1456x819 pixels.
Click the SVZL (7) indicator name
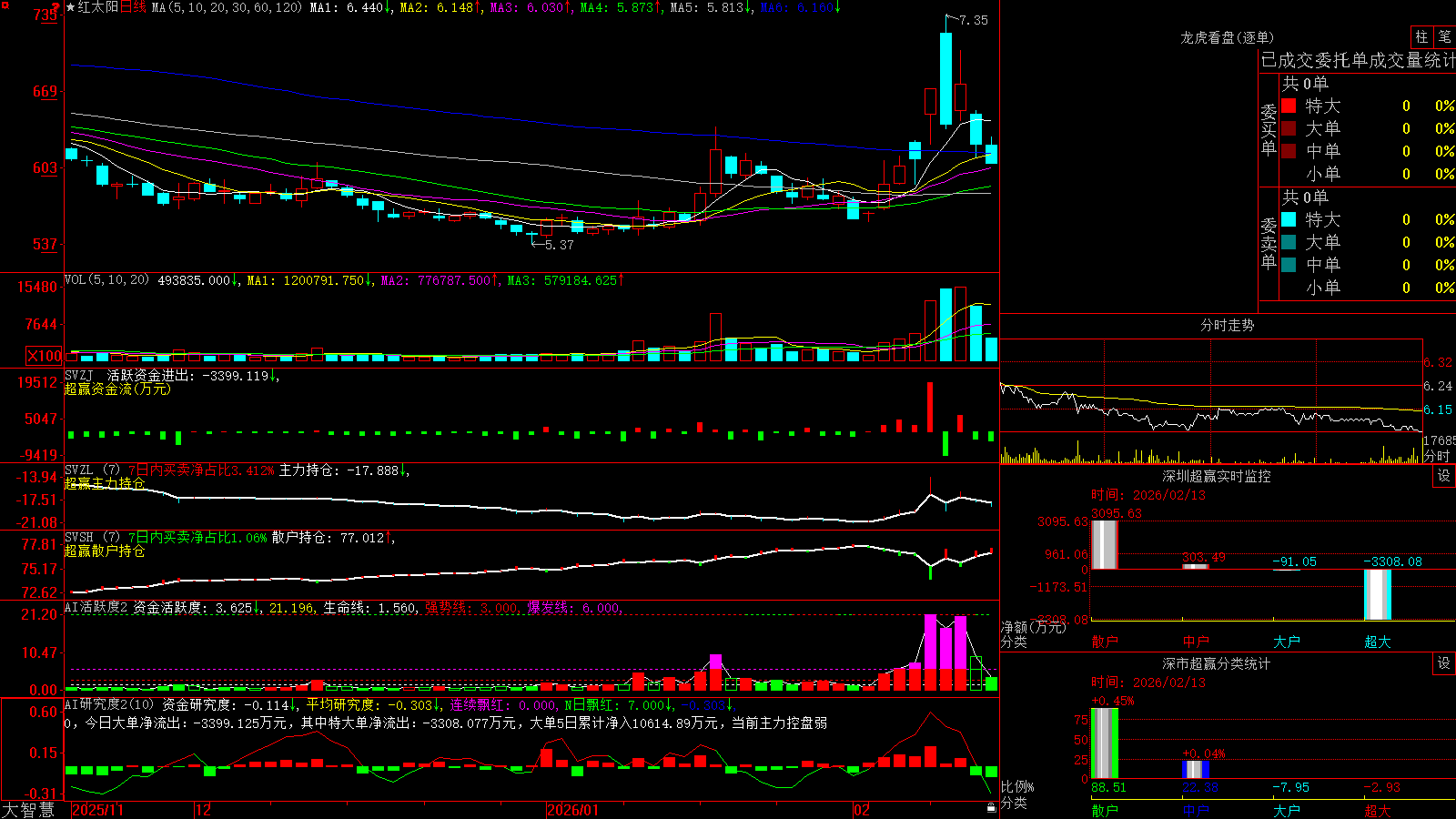pos(92,470)
